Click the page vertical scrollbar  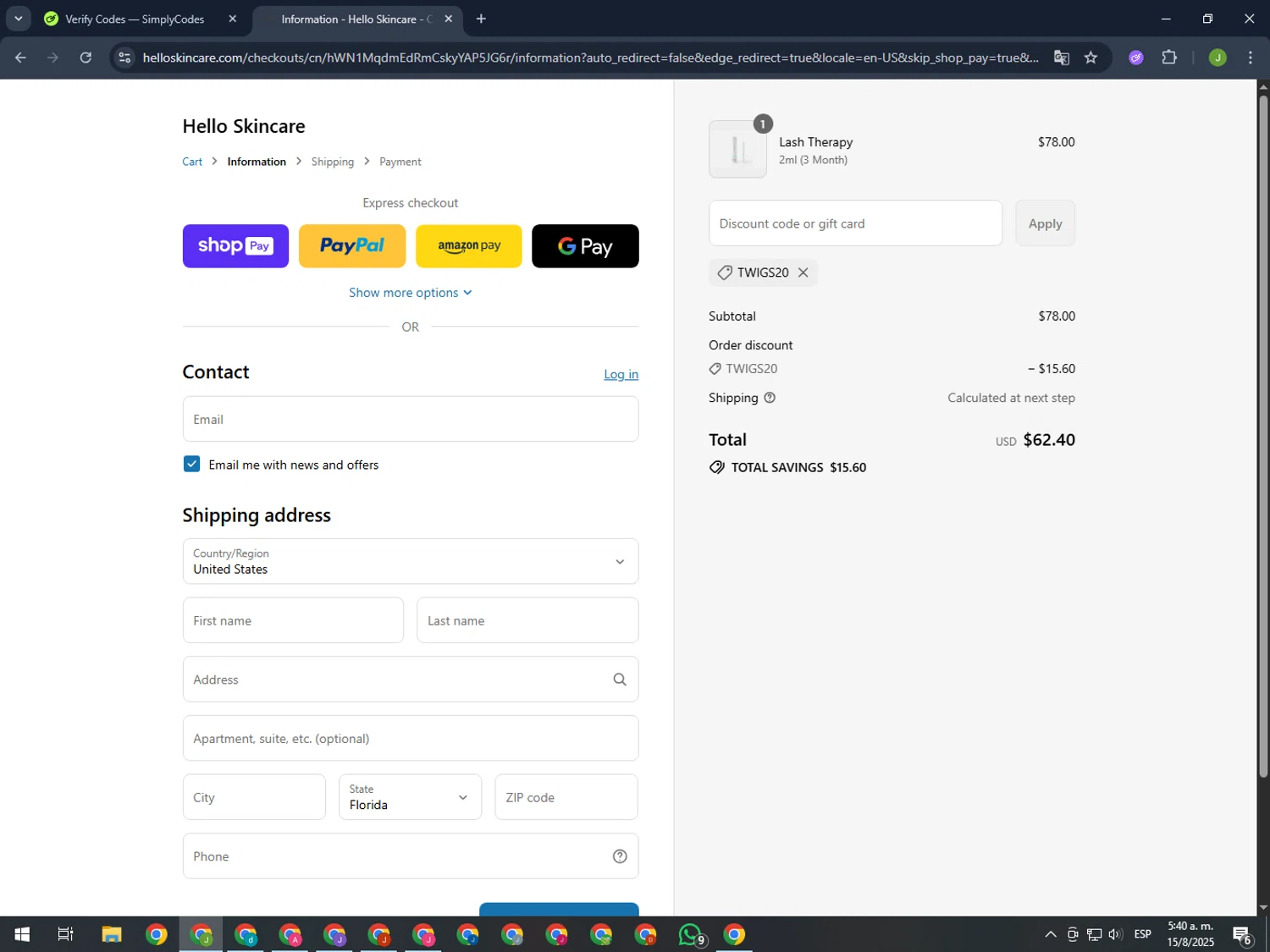click(x=1263, y=436)
